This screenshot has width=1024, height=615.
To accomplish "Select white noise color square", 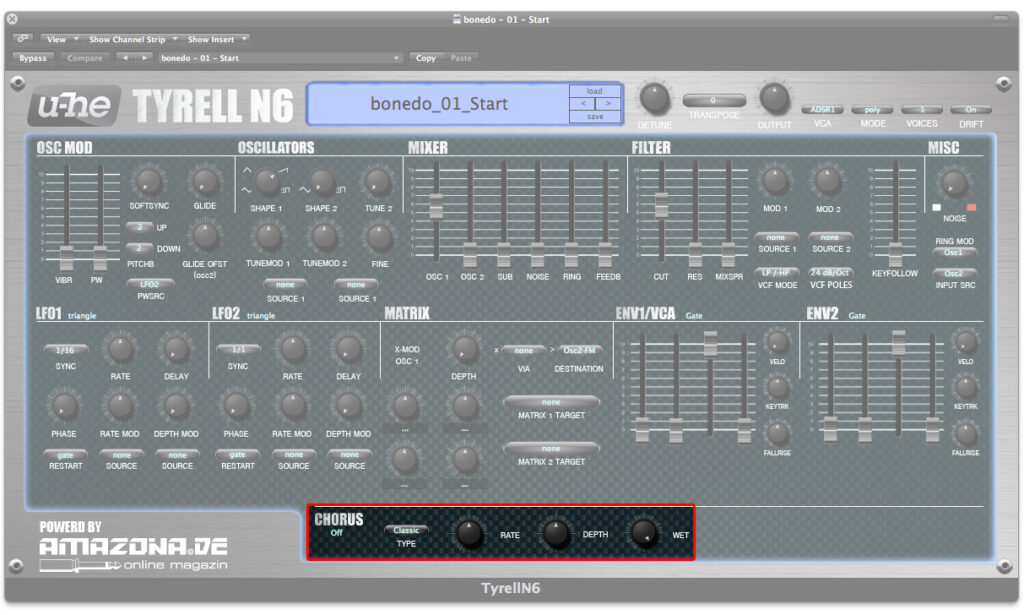I will coord(936,208).
